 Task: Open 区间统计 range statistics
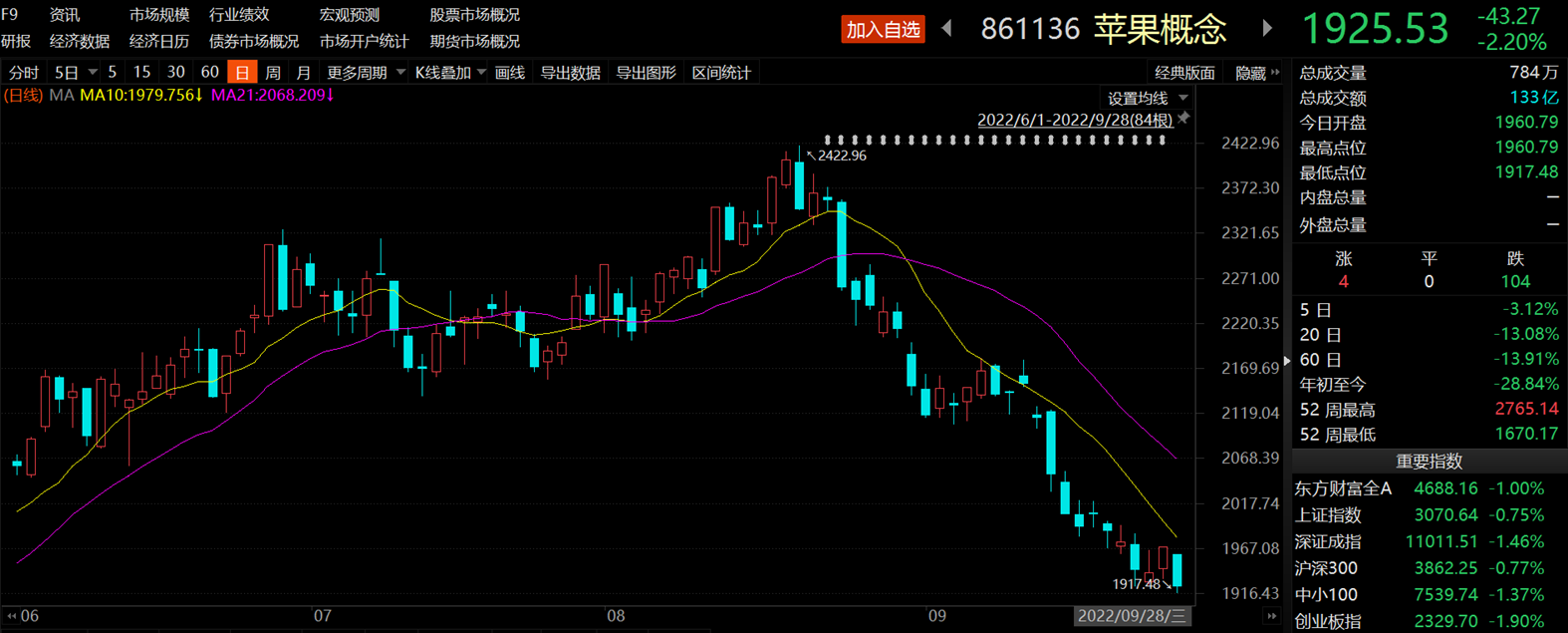[x=721, y=73]
